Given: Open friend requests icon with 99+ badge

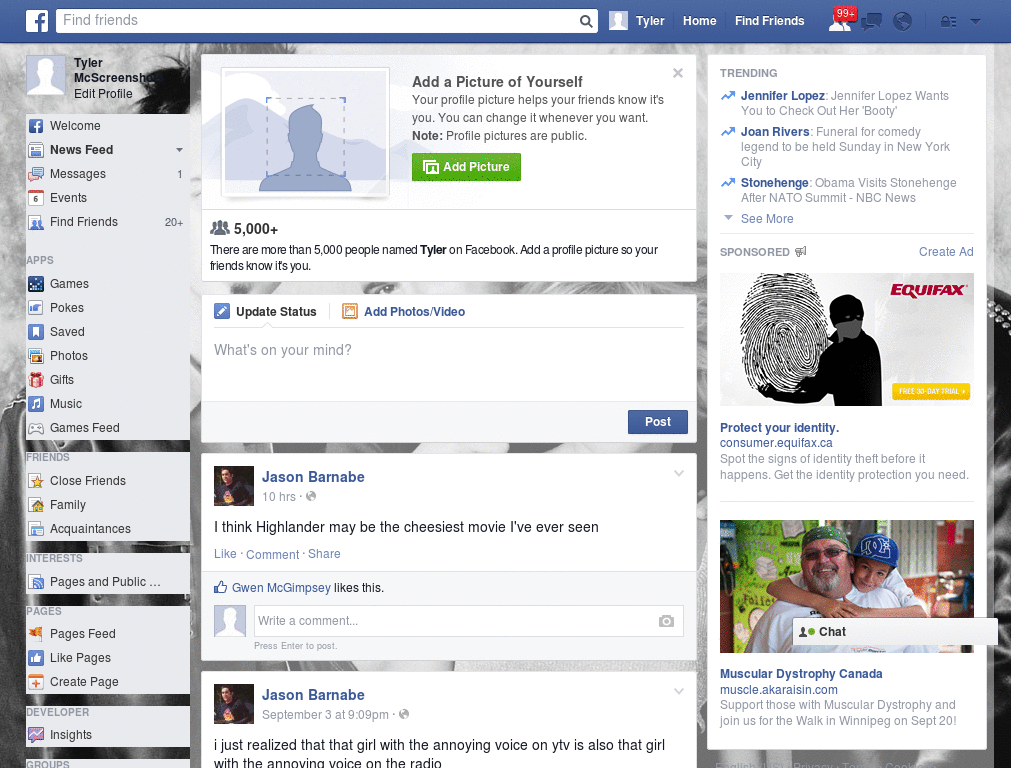Looking at the screenshot, I should [841, 20].
